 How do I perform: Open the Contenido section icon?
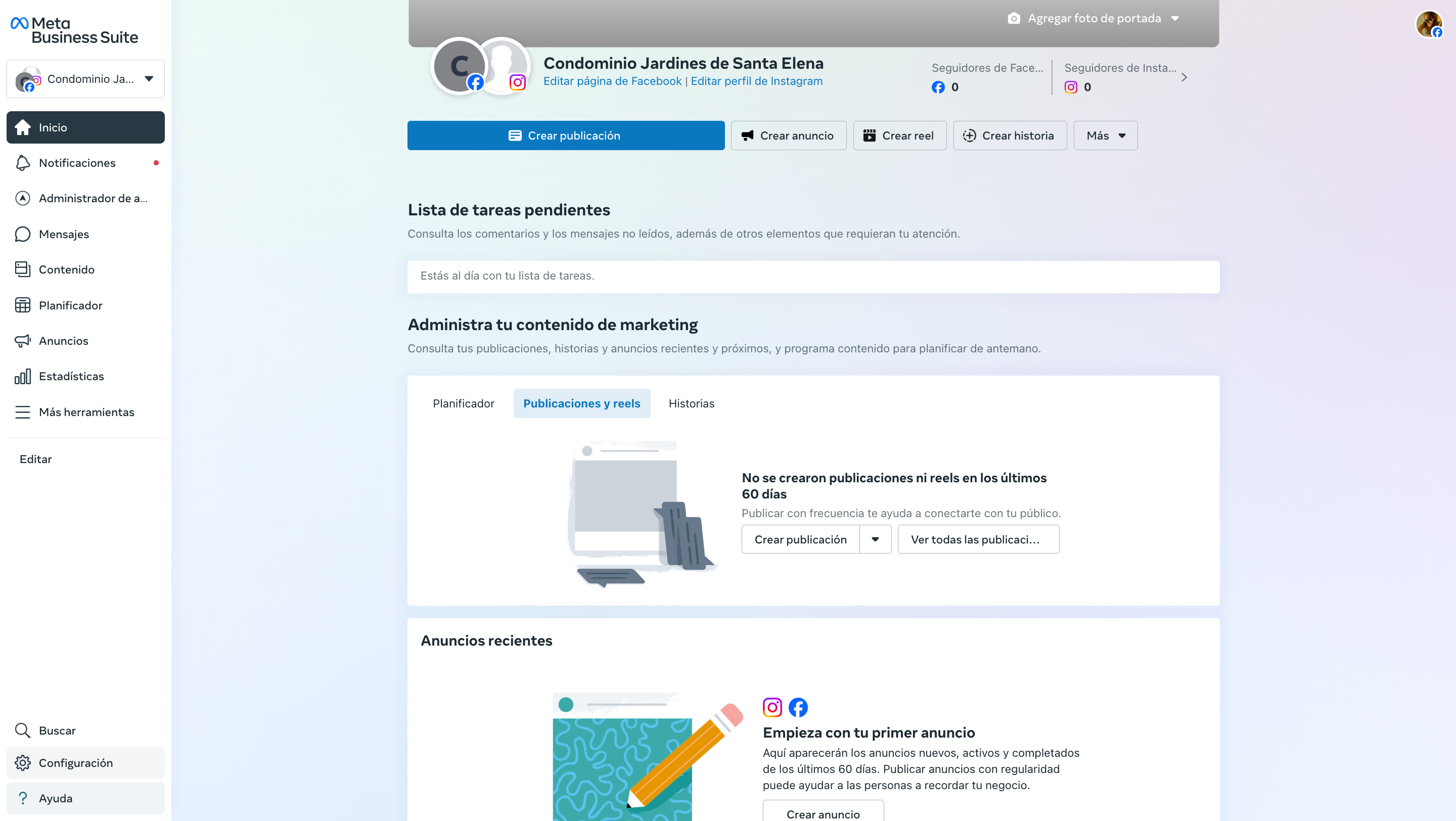23,269
